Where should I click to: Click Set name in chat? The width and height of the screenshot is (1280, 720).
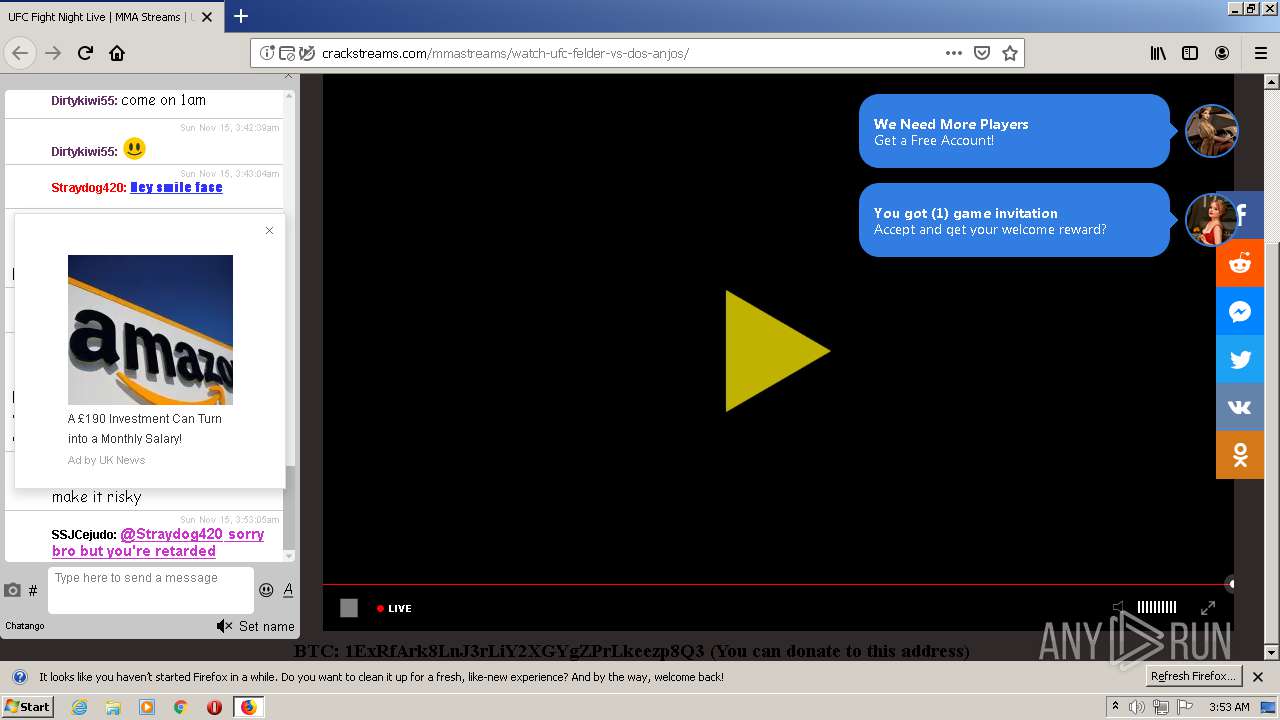click(x=267, y=626)
